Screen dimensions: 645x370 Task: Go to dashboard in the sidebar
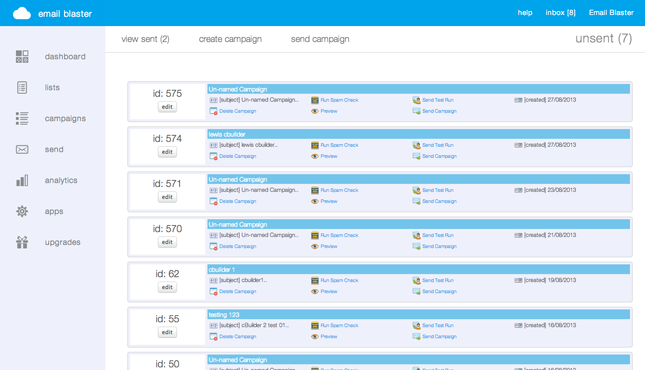pos(65,56)
